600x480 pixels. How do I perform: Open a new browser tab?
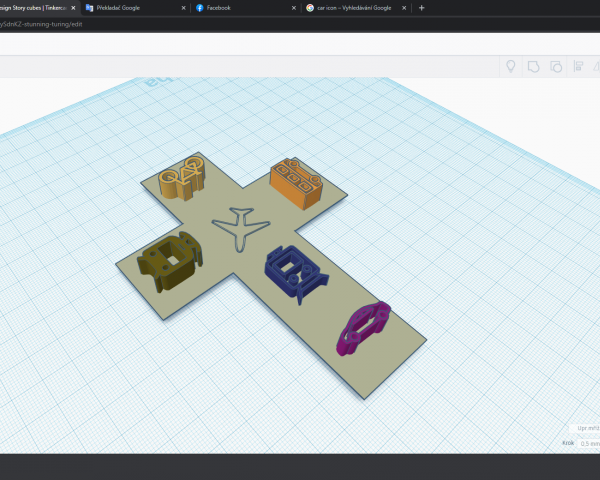click(x=421, y=7)
